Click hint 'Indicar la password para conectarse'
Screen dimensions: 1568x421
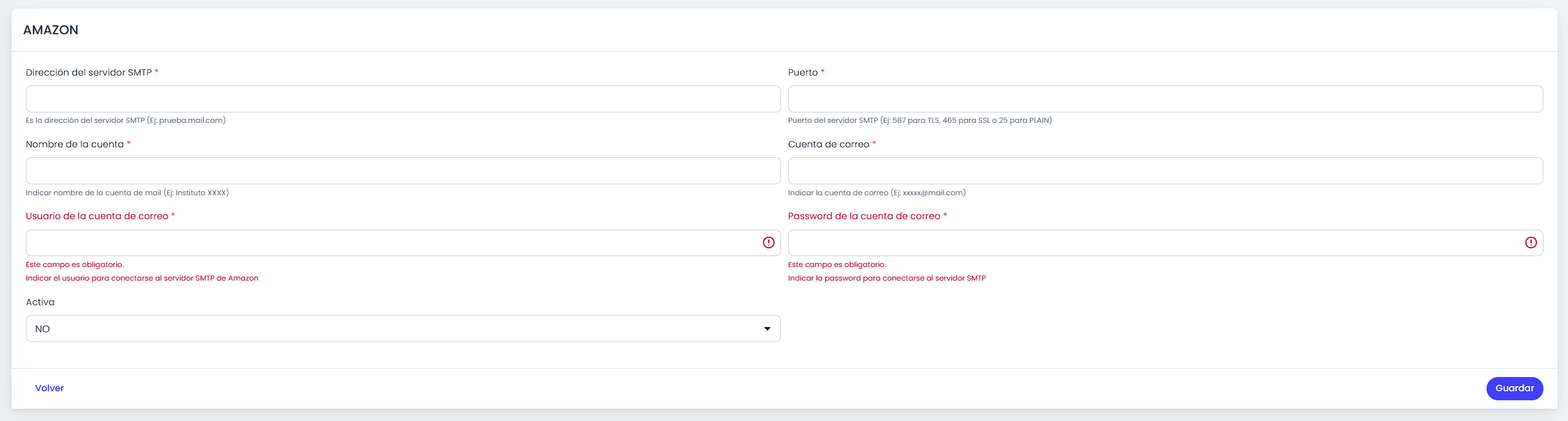886,278
